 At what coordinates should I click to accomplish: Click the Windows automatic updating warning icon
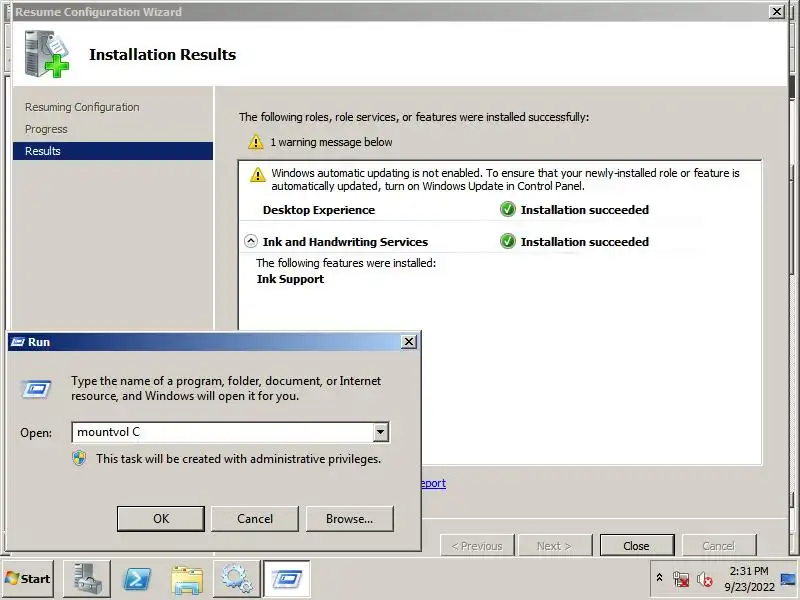tap(258, 175)
